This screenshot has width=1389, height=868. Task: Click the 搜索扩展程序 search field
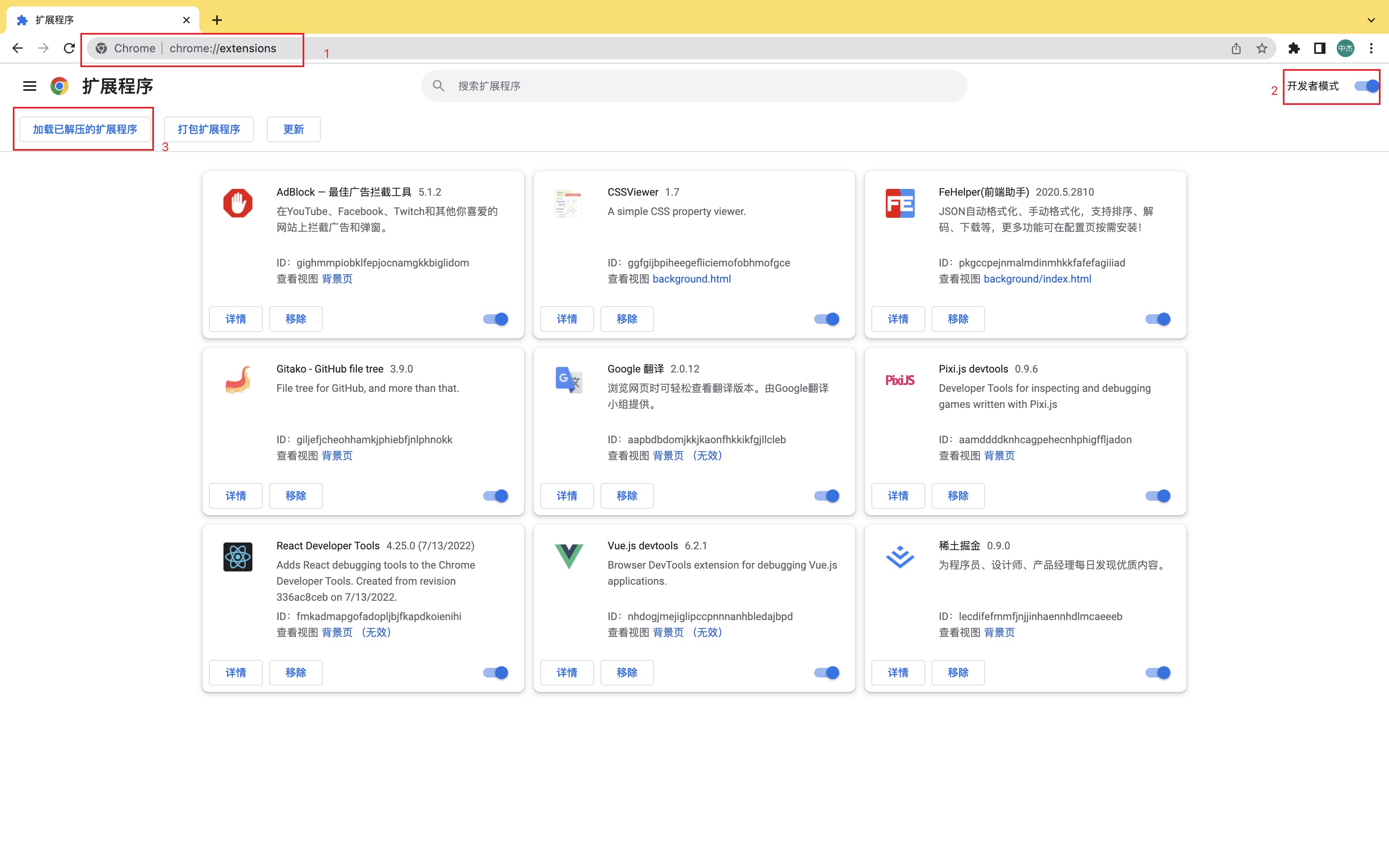coord(694,86)
